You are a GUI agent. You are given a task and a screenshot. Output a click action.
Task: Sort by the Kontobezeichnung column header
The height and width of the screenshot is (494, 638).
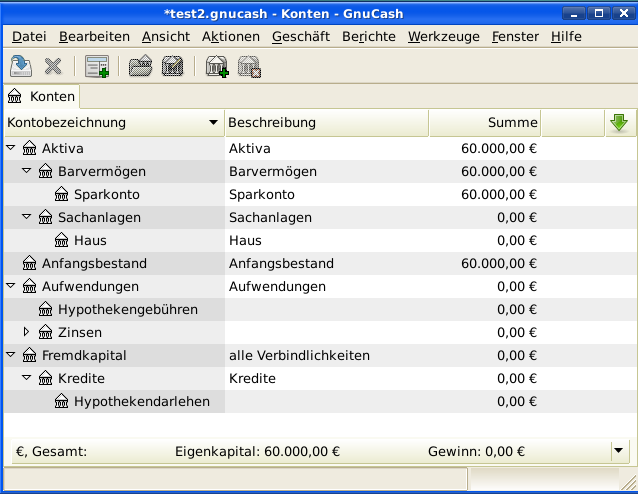112,122
